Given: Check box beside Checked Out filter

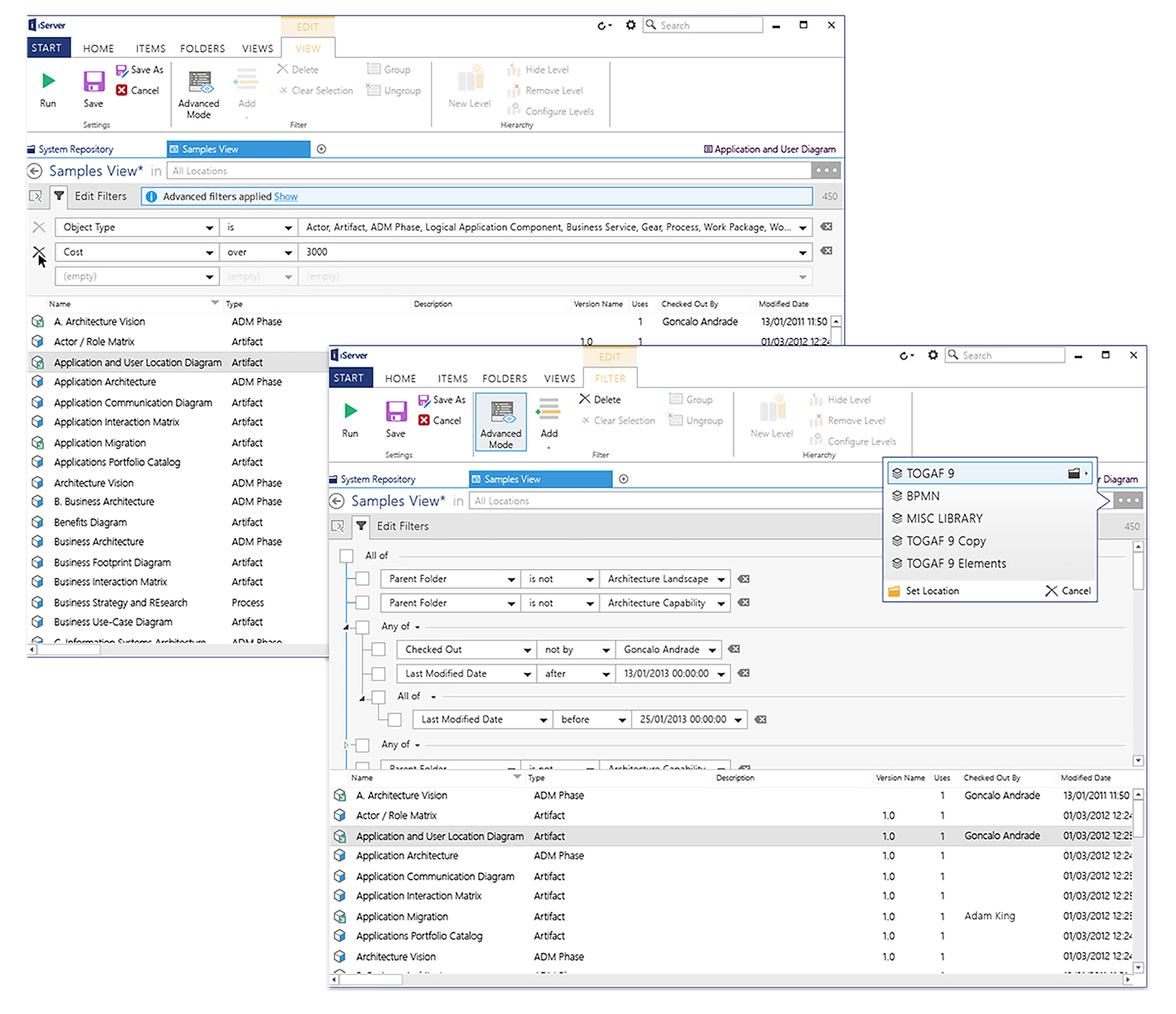Looking at the screenshot, I should click(379, 650).
